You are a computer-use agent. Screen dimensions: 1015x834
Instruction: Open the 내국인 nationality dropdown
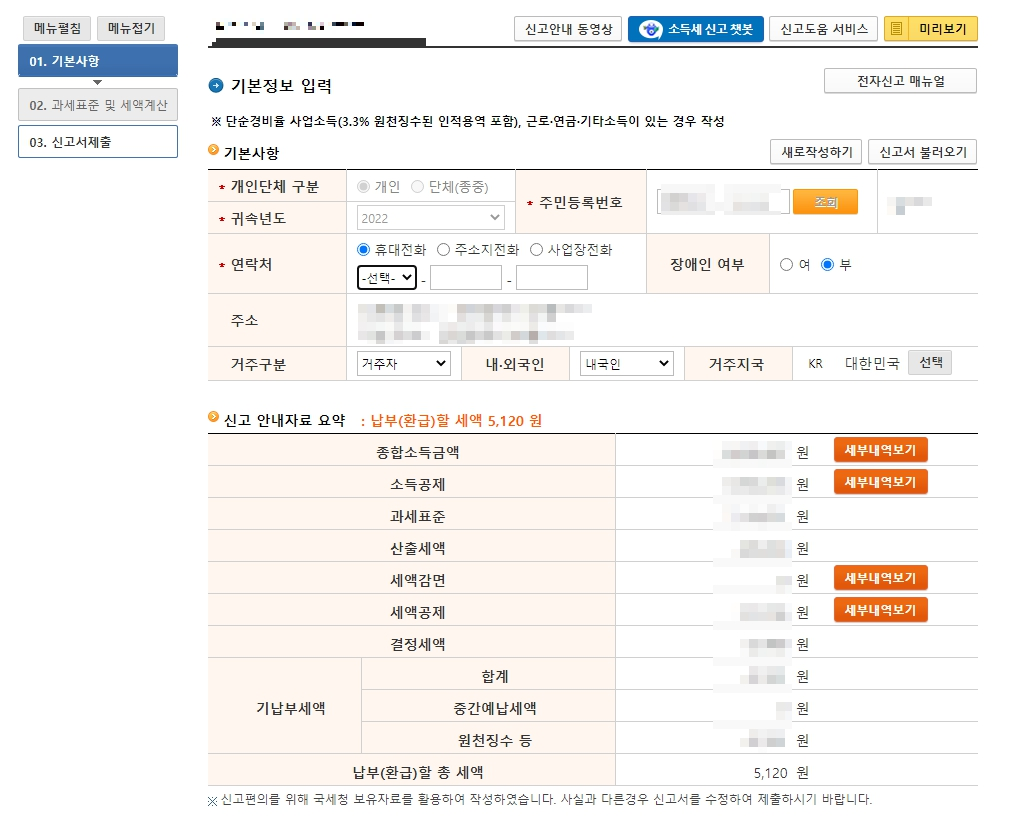pyautogui.click(x=626, y=363)
